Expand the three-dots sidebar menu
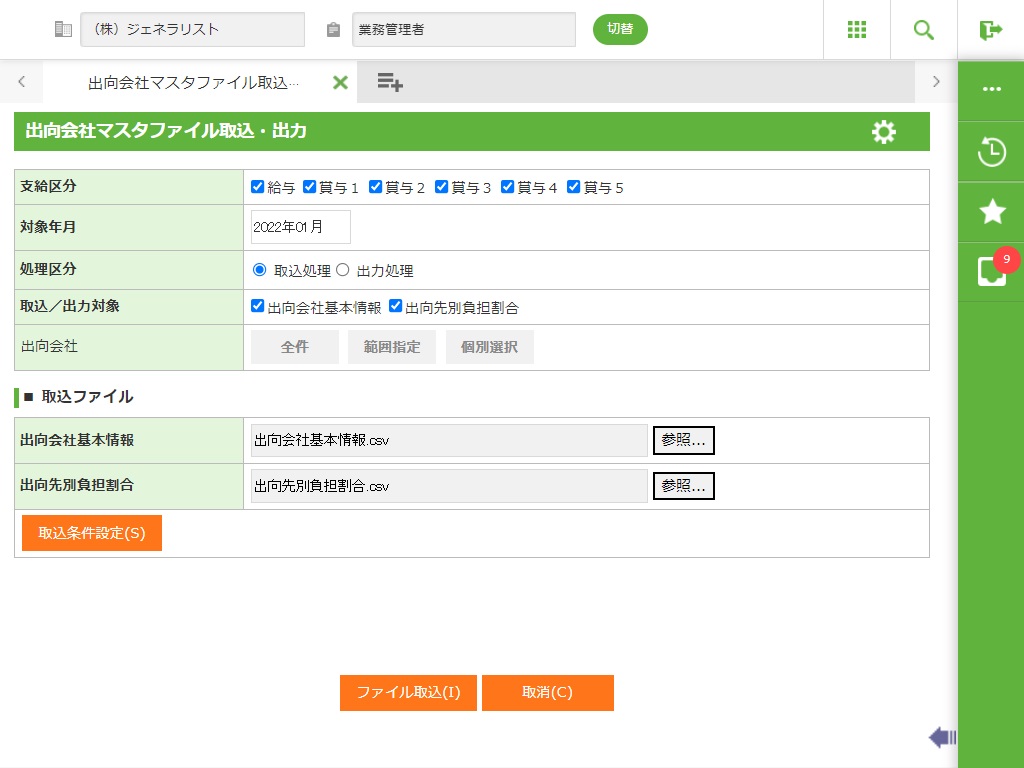Viewport: 1024px width, 768px height. tap(991, 89)
